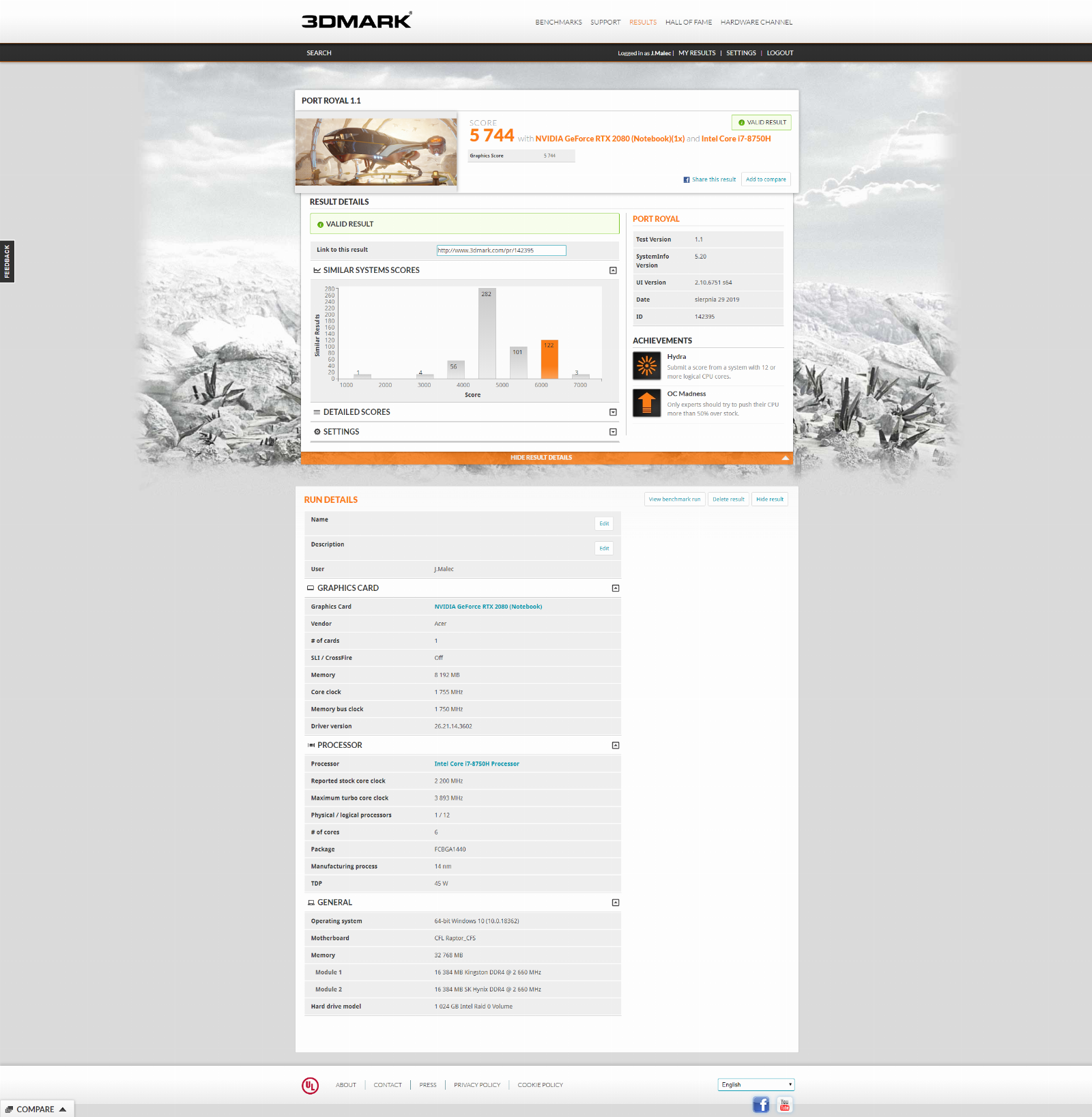This screenshot has width=1092, height=1117.
Task: Open the Benchmarks menu
Action: click(x=558, y=23)
